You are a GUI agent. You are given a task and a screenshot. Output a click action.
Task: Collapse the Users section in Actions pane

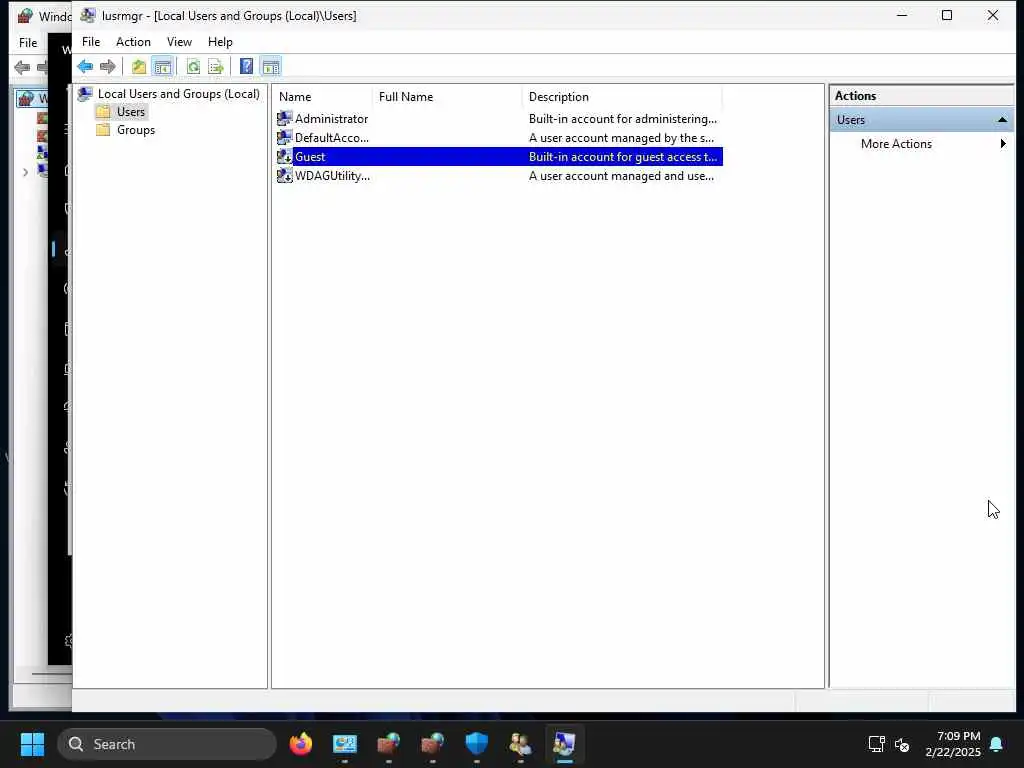(1002, 120)
